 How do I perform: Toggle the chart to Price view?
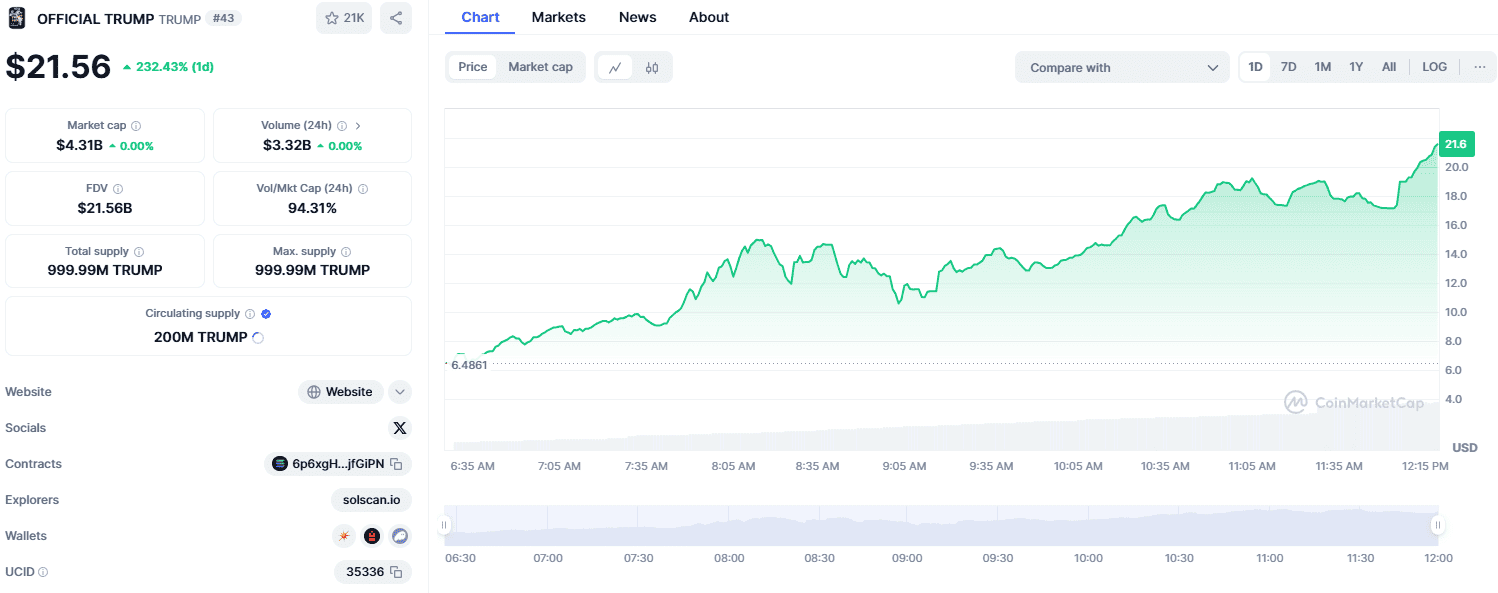[473, 67]
